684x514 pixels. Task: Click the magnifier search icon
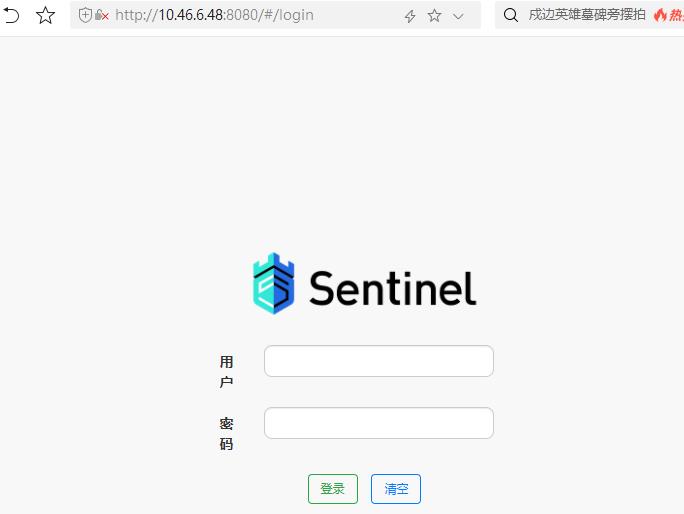[510, 15]
